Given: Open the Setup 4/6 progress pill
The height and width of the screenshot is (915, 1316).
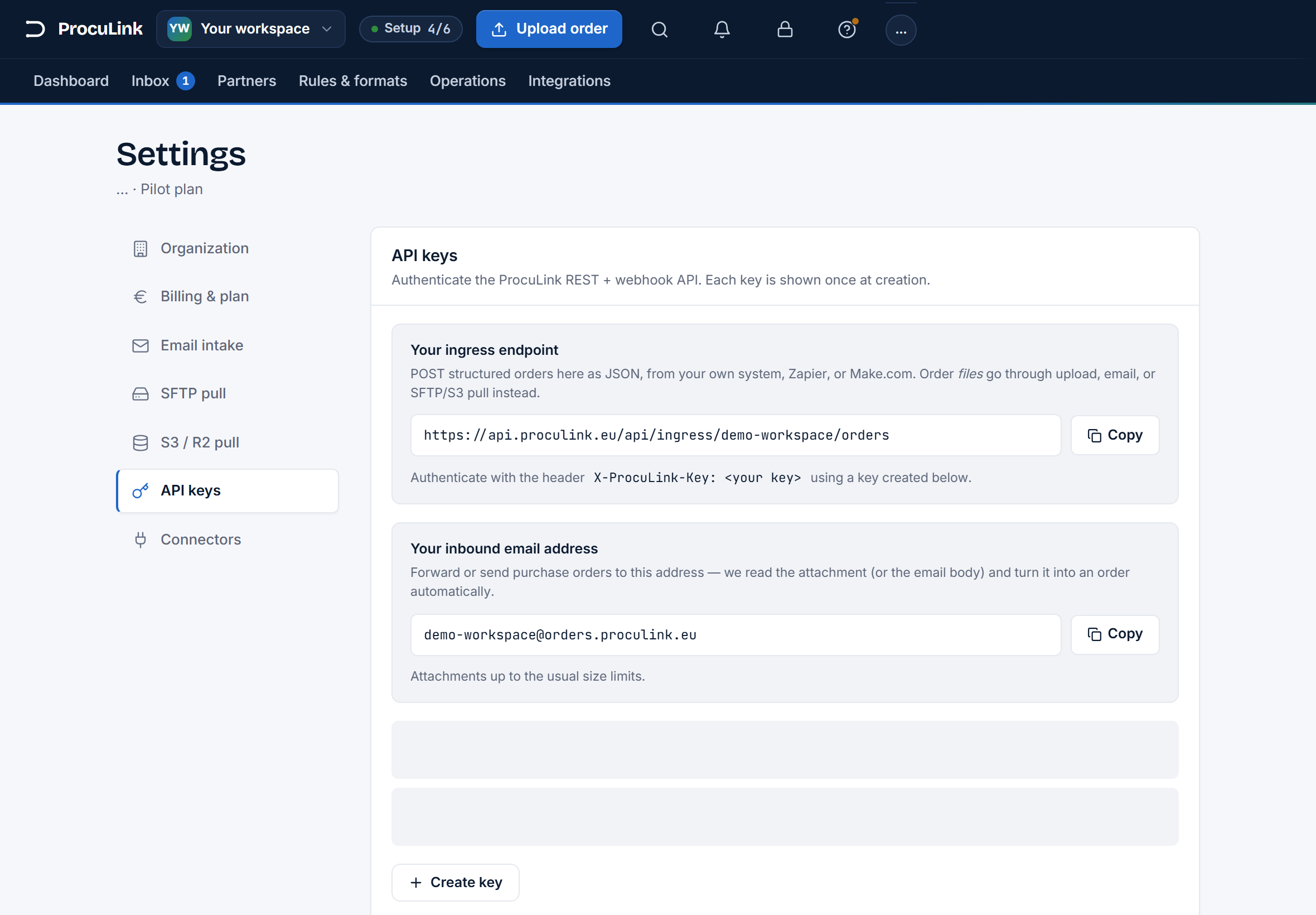Looking at the screenshot, I should 411,28.
